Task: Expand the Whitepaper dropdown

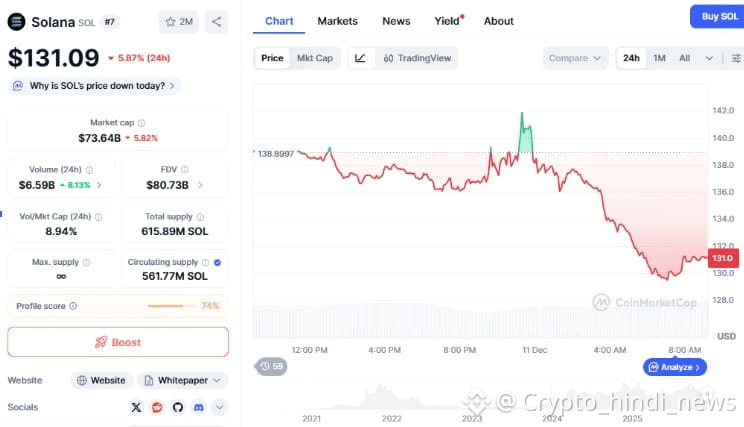Action: pyautogui.click(x=183, y=381)
